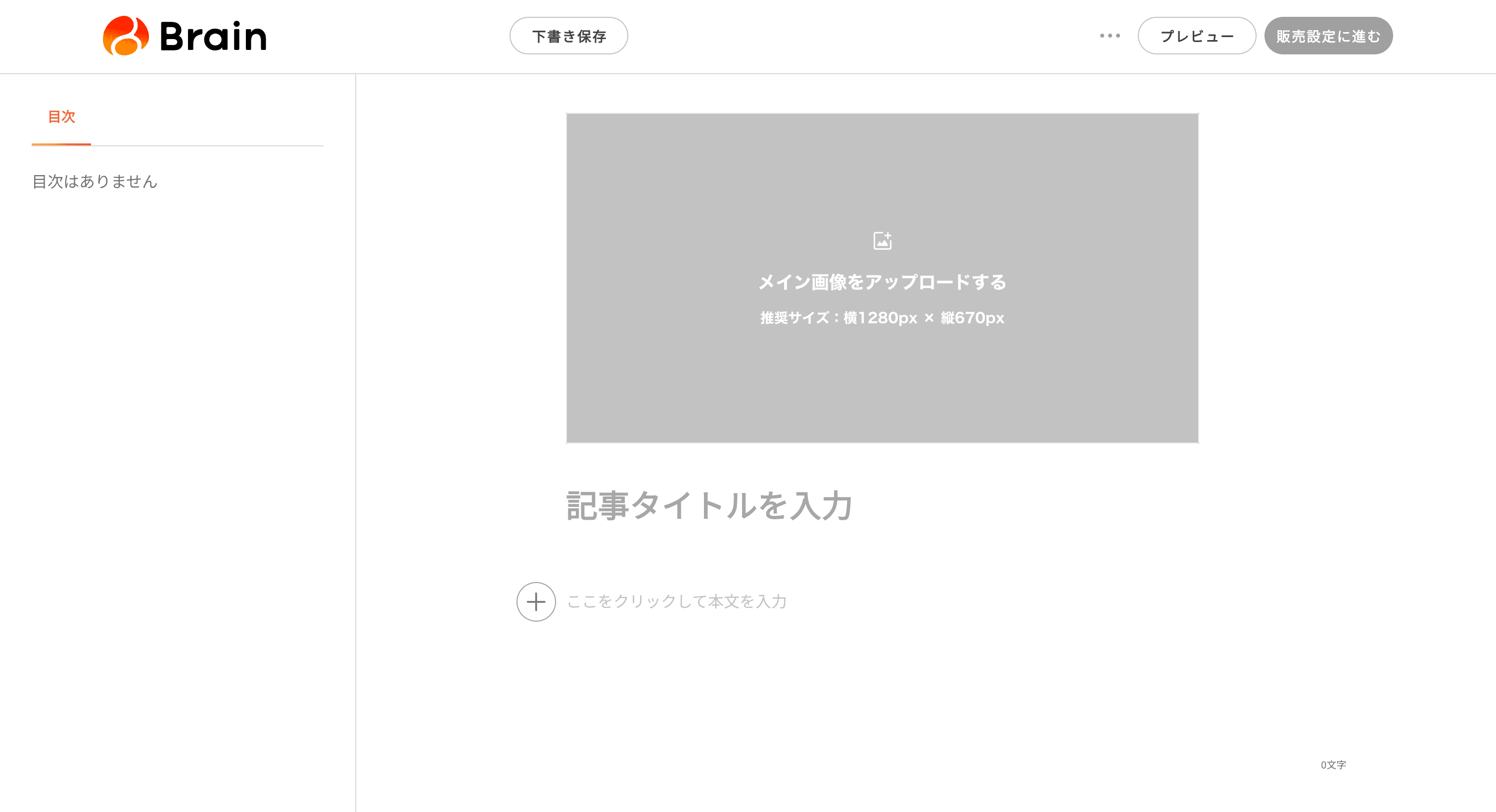Open the three-dot more options menu
1496x812 pixels.
[1110, 36]
